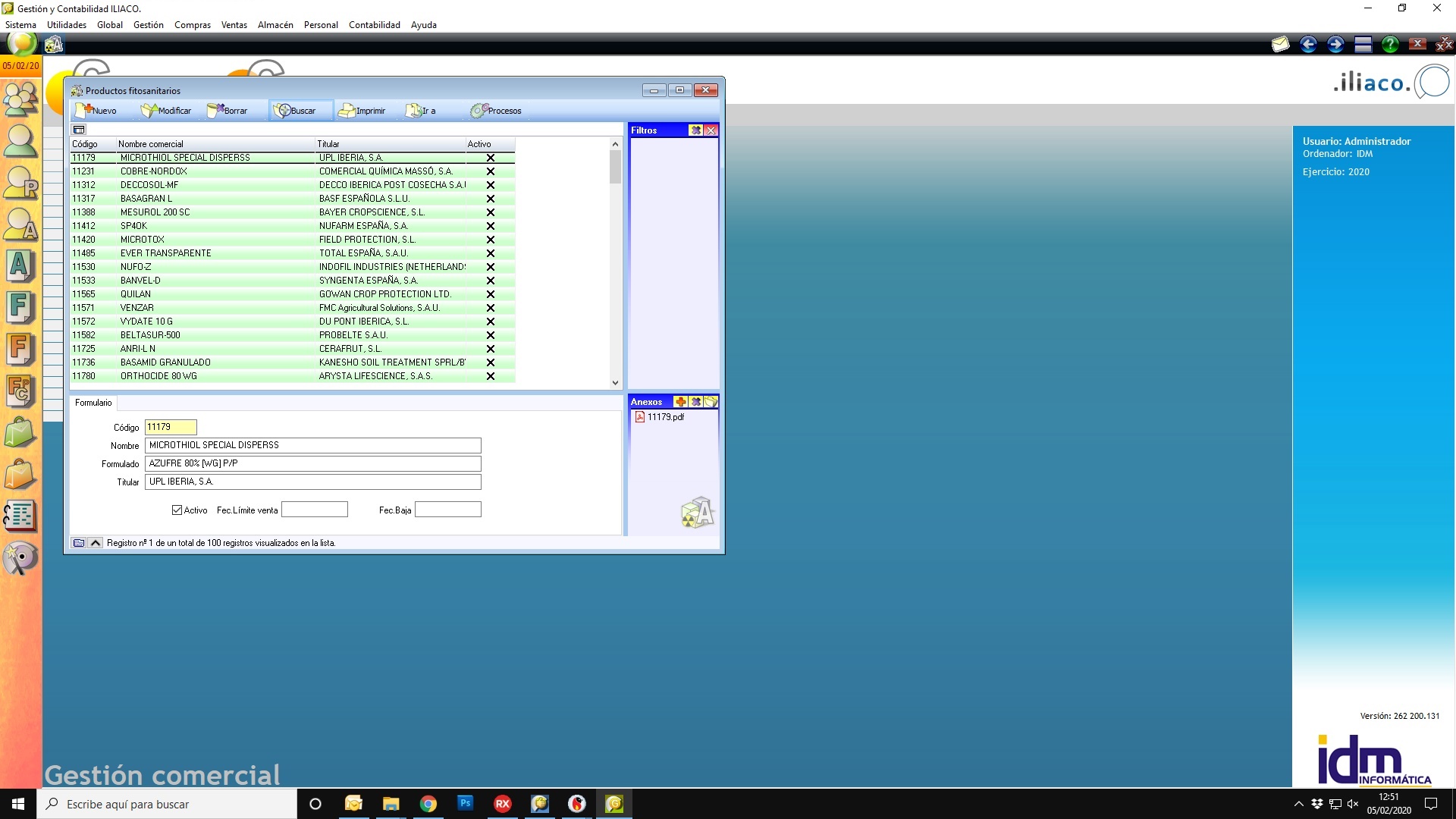Click the green-yellow orb start icon
Viewport: 1456px width, 819px height.
click(x=21, y=43)
